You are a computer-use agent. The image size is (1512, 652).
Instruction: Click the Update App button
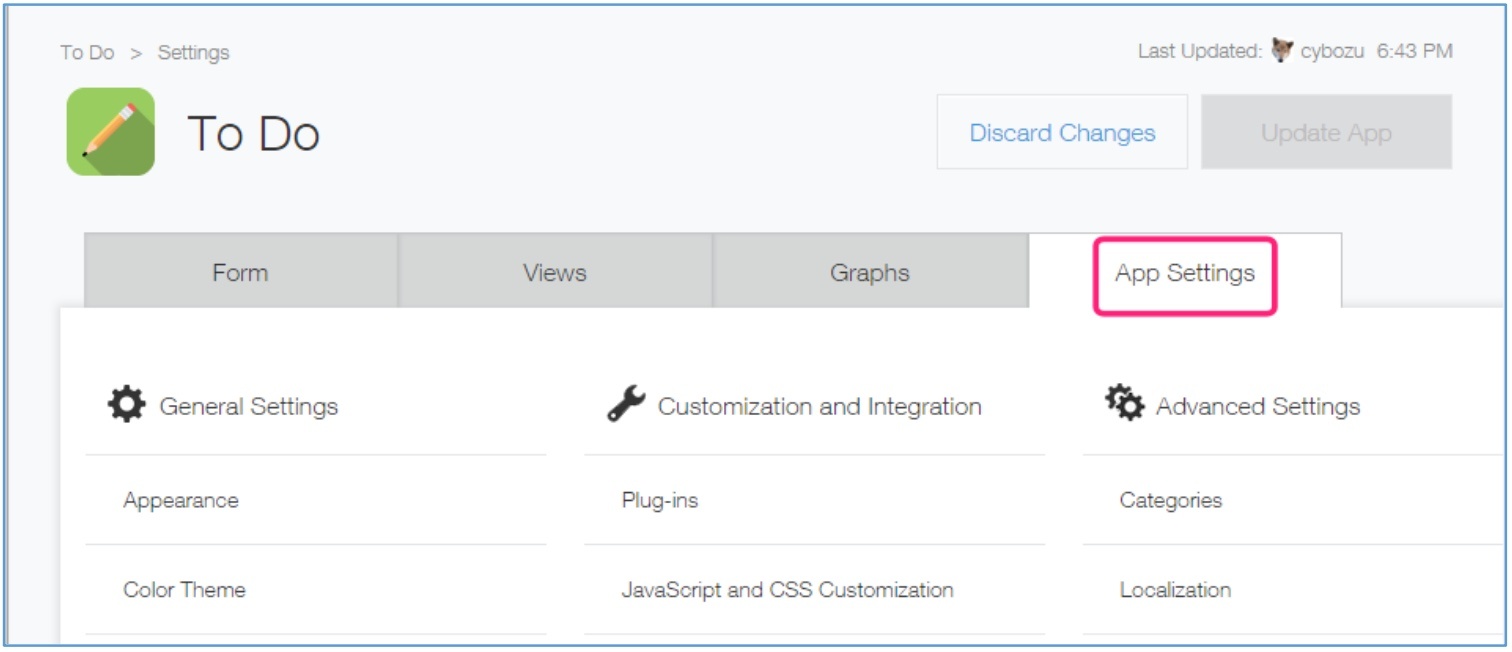(x=1326, y=133)
